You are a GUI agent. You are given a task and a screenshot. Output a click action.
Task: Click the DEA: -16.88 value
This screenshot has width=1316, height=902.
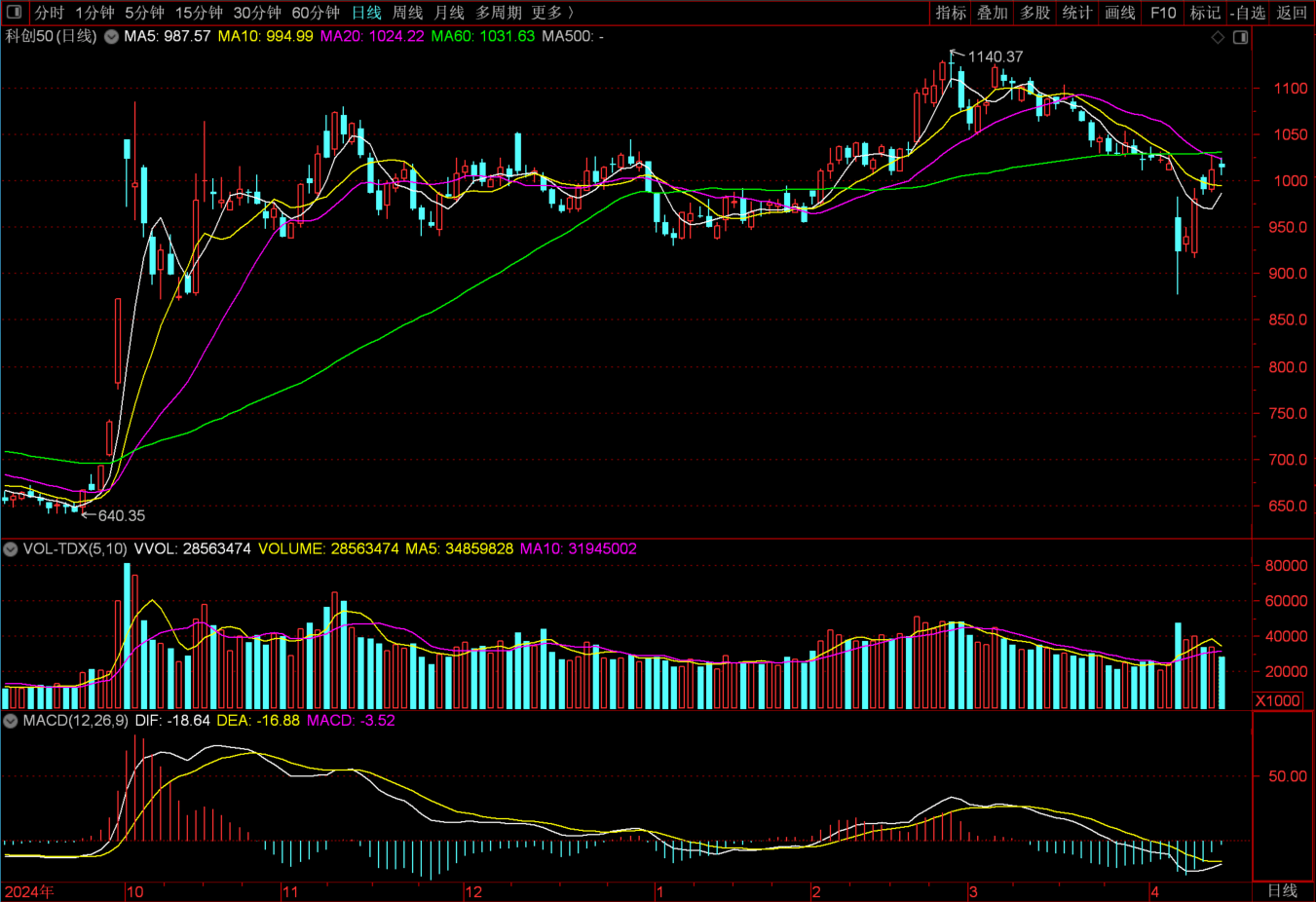pos(258,721)
